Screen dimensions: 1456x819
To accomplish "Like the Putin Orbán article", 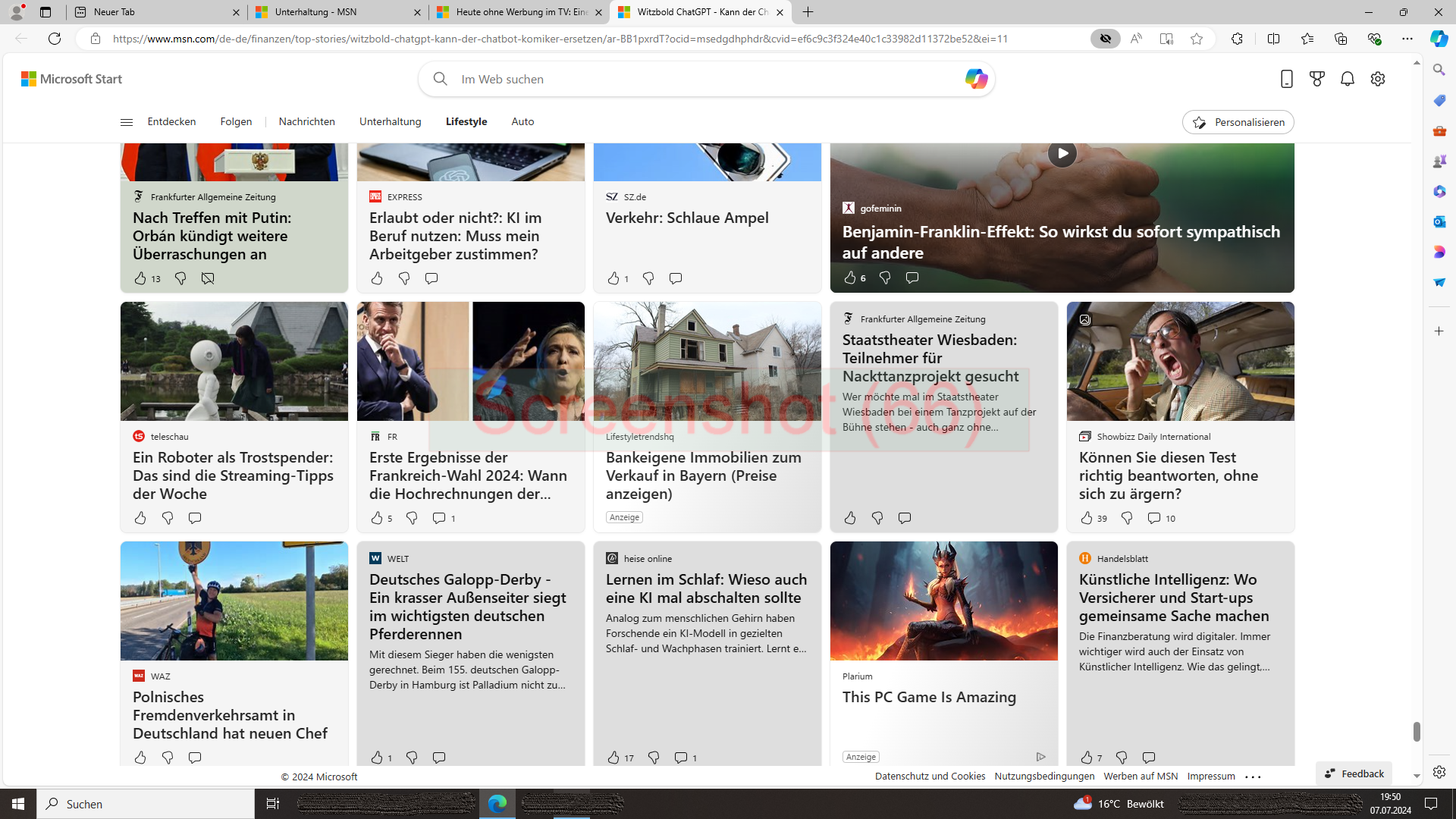I will [140, 278].
